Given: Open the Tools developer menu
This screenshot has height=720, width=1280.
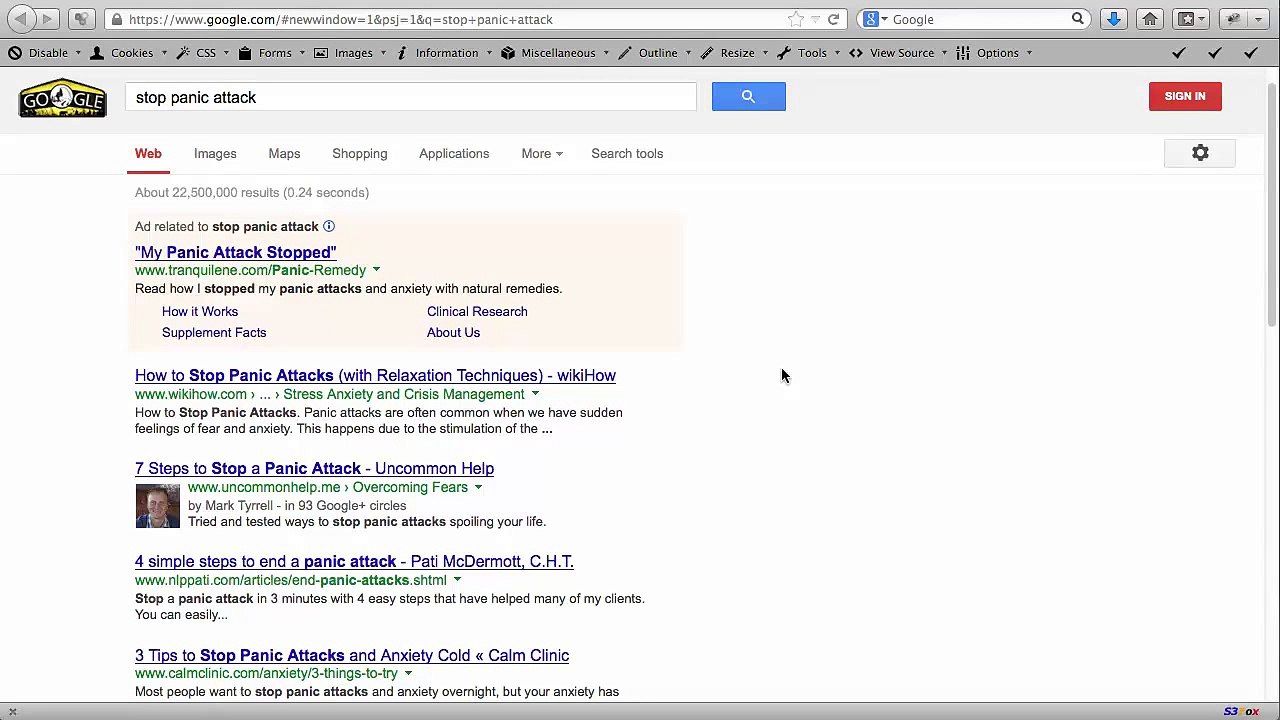Looking at the screenshot, I should coord(809,53).
